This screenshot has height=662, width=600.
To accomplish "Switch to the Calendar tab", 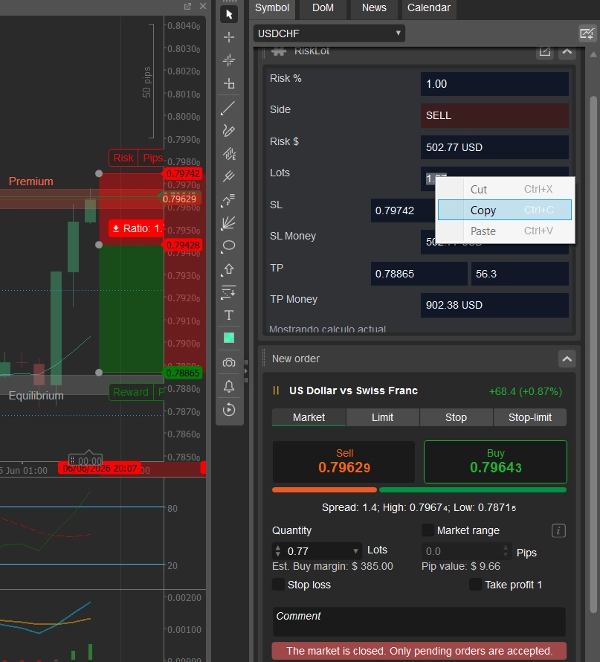I will [x=429, y=8].
